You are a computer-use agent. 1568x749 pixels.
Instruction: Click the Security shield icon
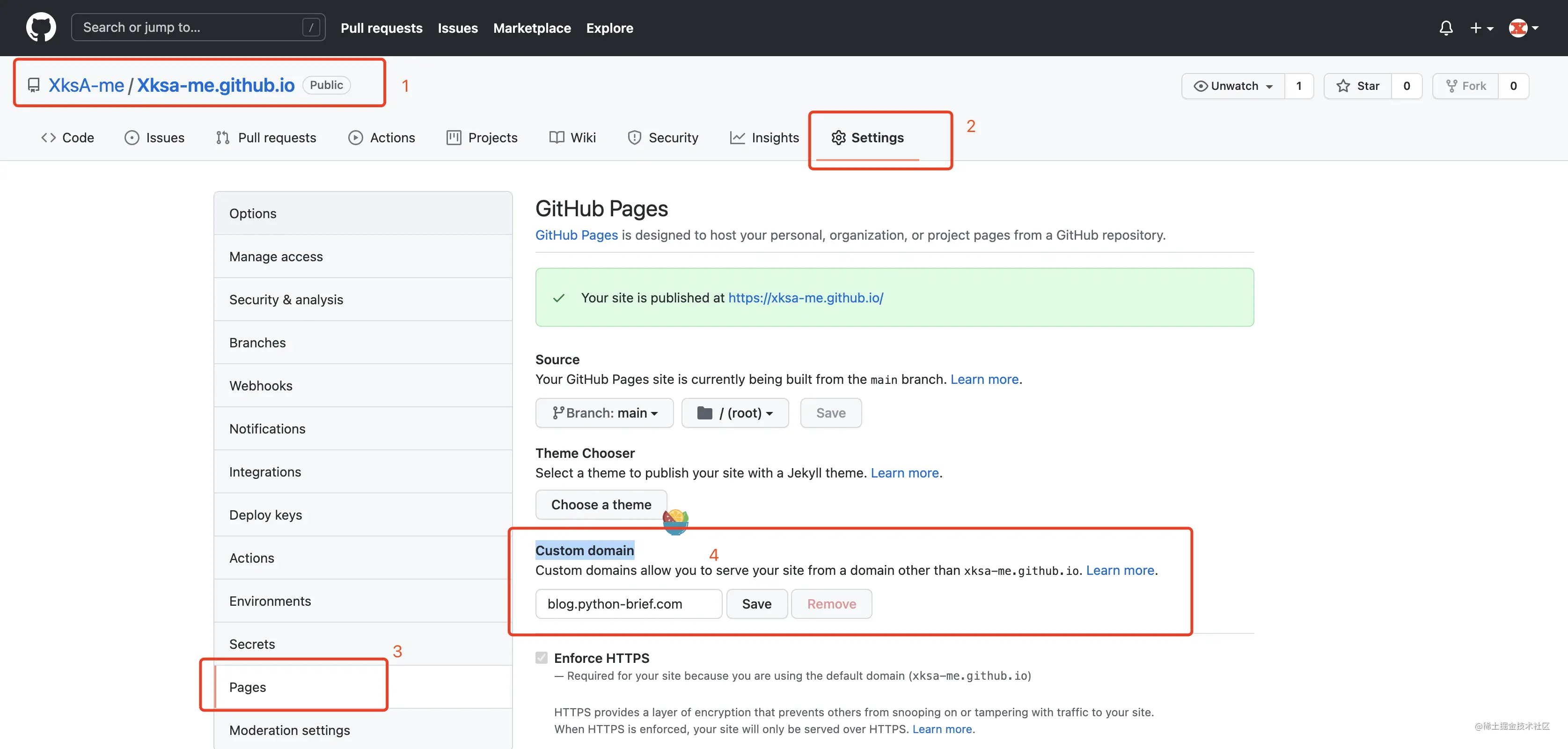(634, 138)
